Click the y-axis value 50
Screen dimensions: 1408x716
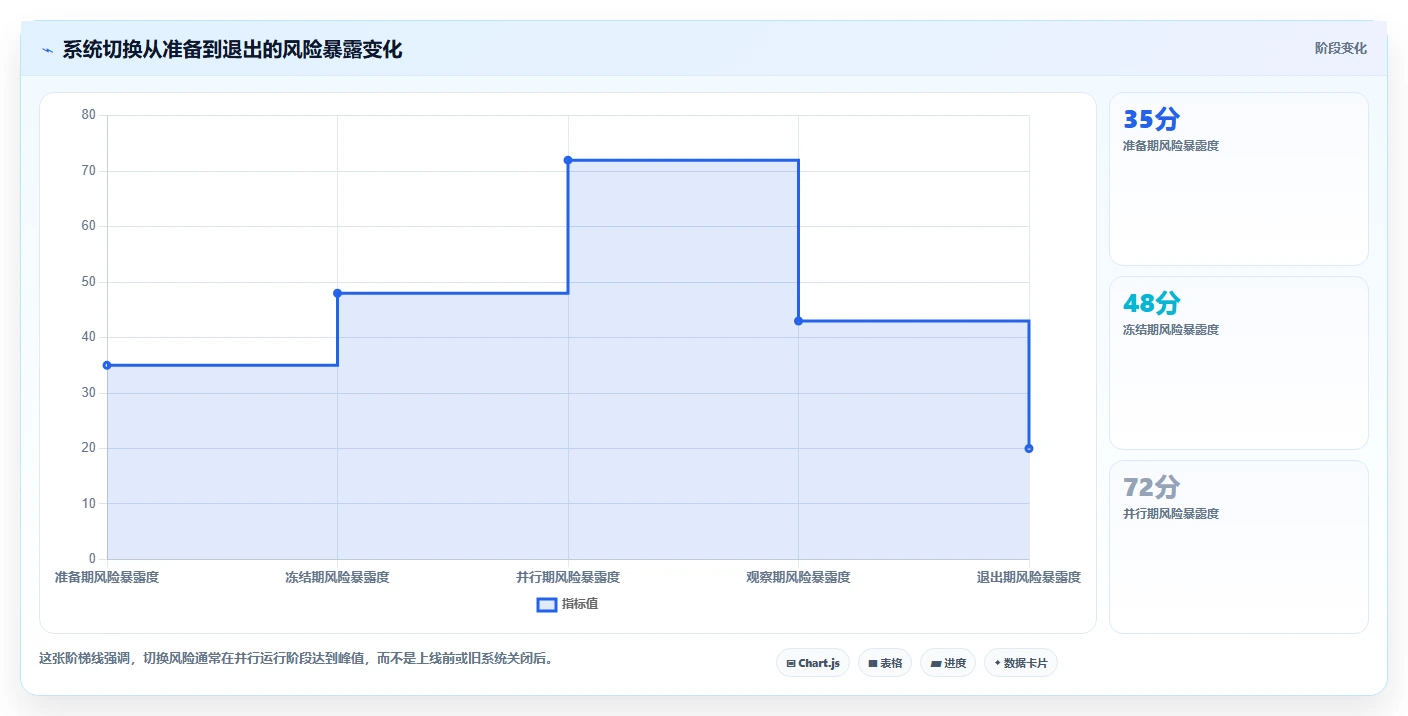pyautogui.click(x=89, y=282)
